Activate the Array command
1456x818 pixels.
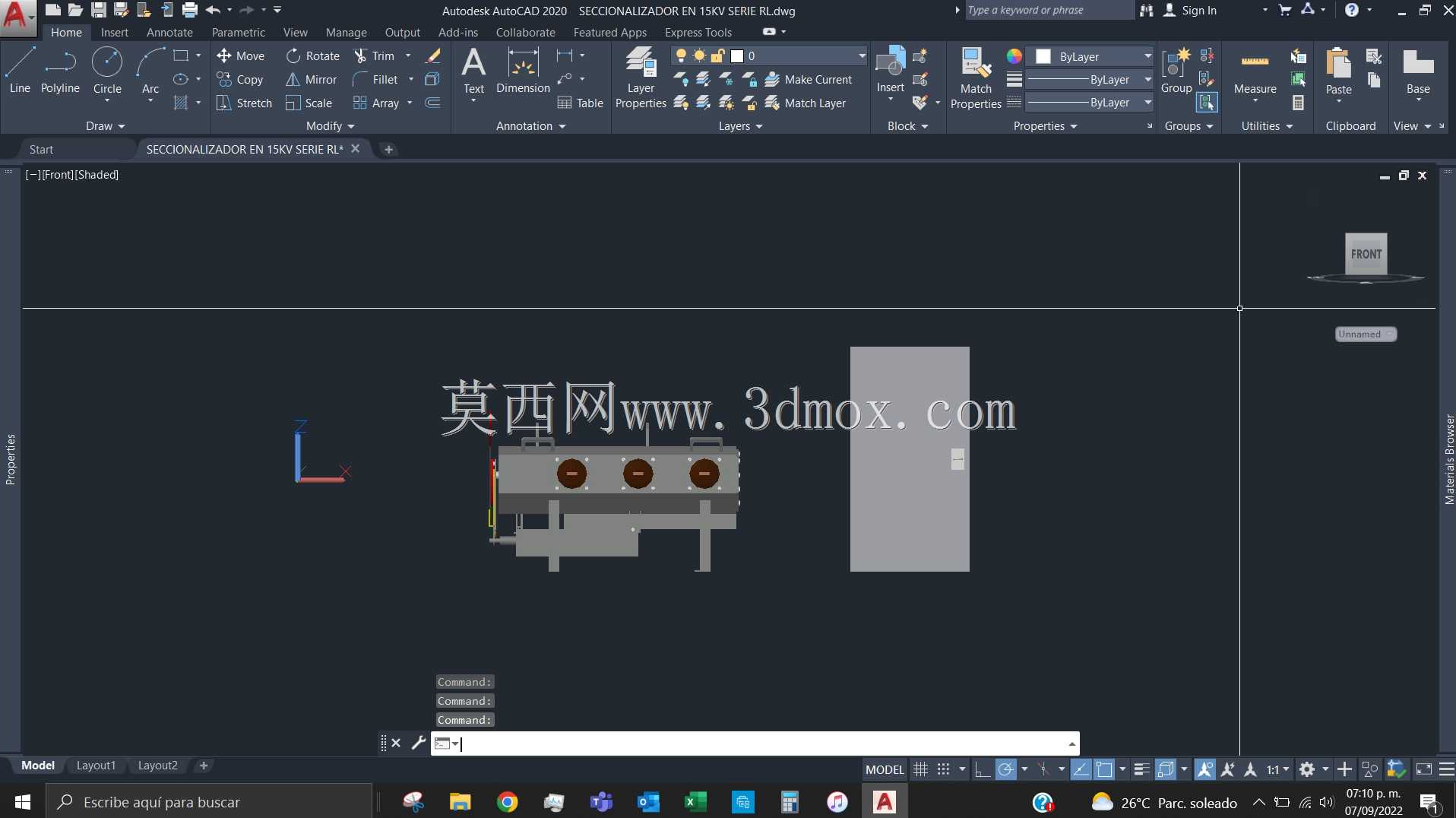376,103
